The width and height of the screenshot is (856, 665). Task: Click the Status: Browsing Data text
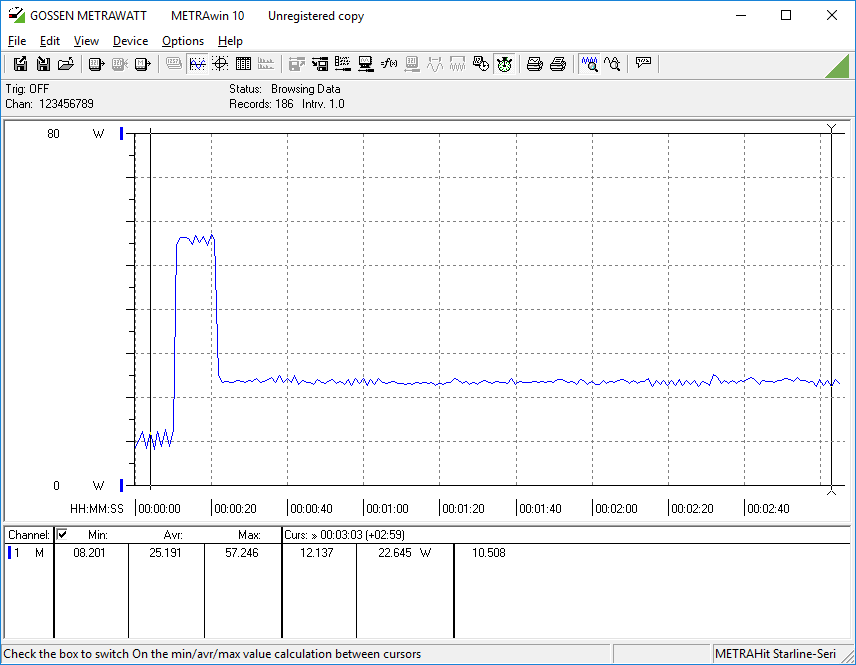pyautogui.click(x=284, y=89)
